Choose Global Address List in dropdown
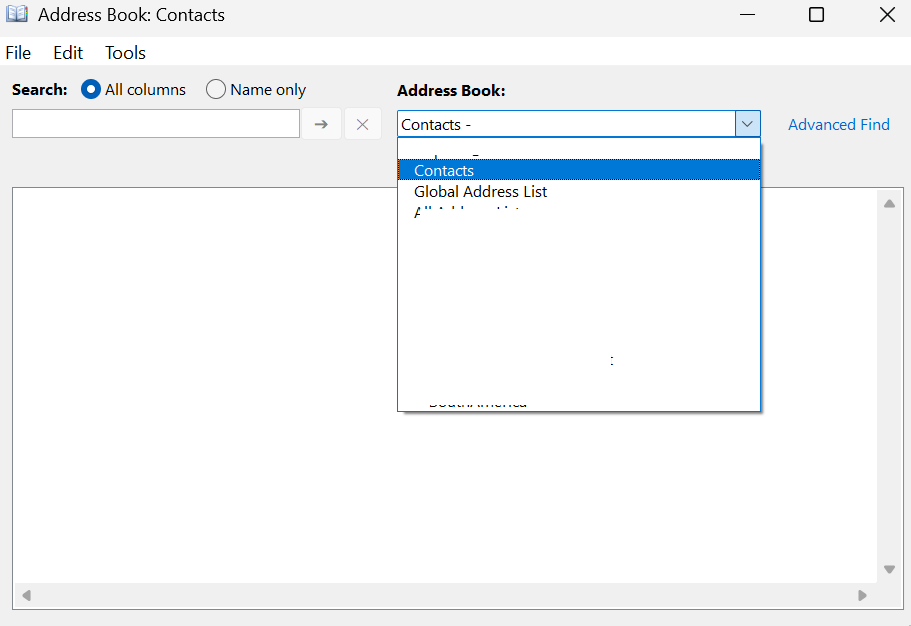 coord(579,191)
